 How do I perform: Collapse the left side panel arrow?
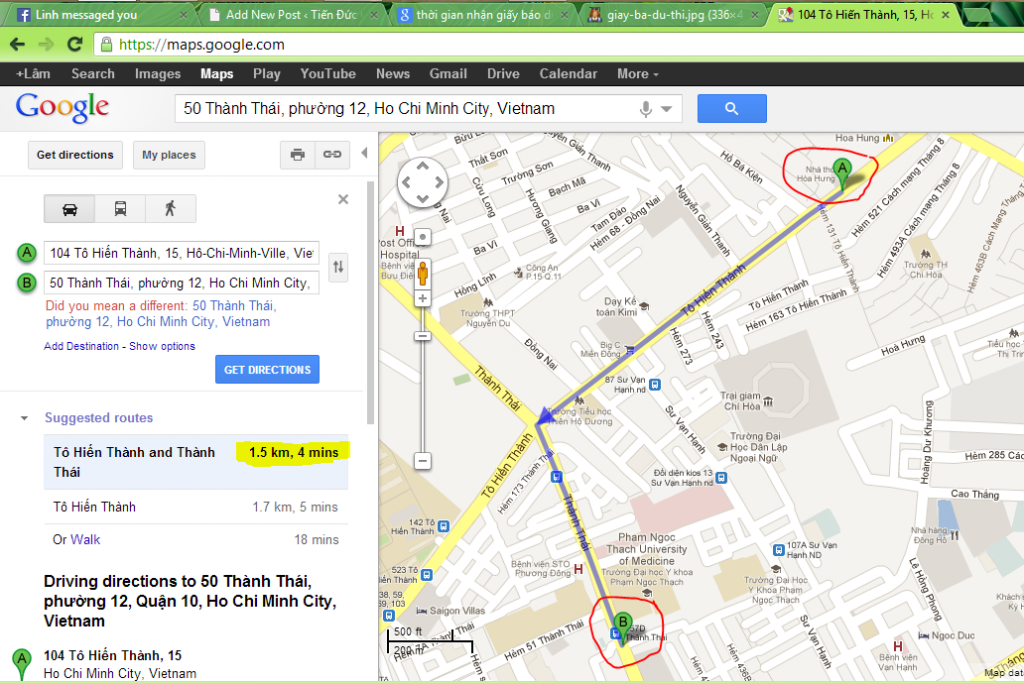364,153
